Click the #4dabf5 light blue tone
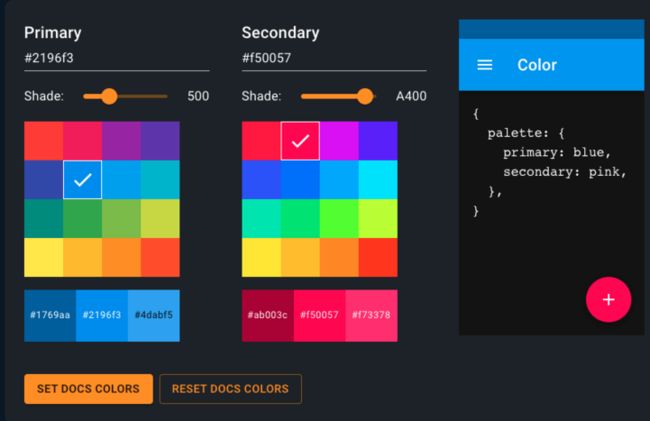This screenshot has height=421, width=650. click(154, 315)
